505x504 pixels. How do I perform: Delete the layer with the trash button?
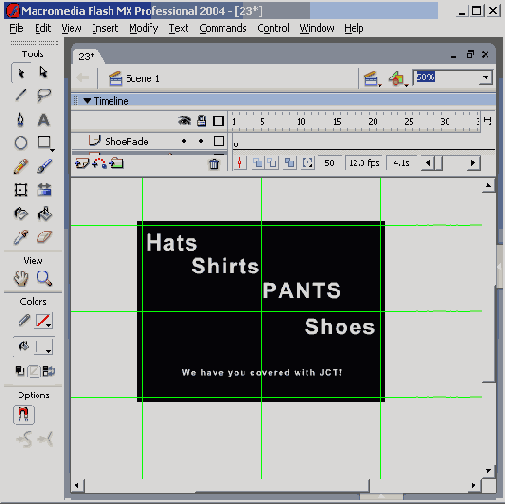point(214,164)
